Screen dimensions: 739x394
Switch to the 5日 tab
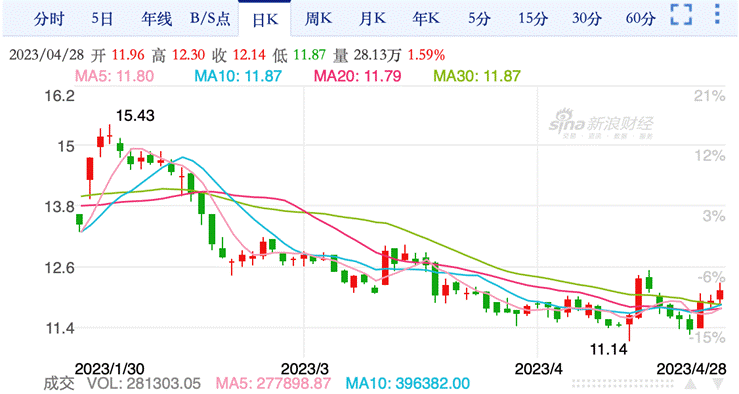click(102, 19)
